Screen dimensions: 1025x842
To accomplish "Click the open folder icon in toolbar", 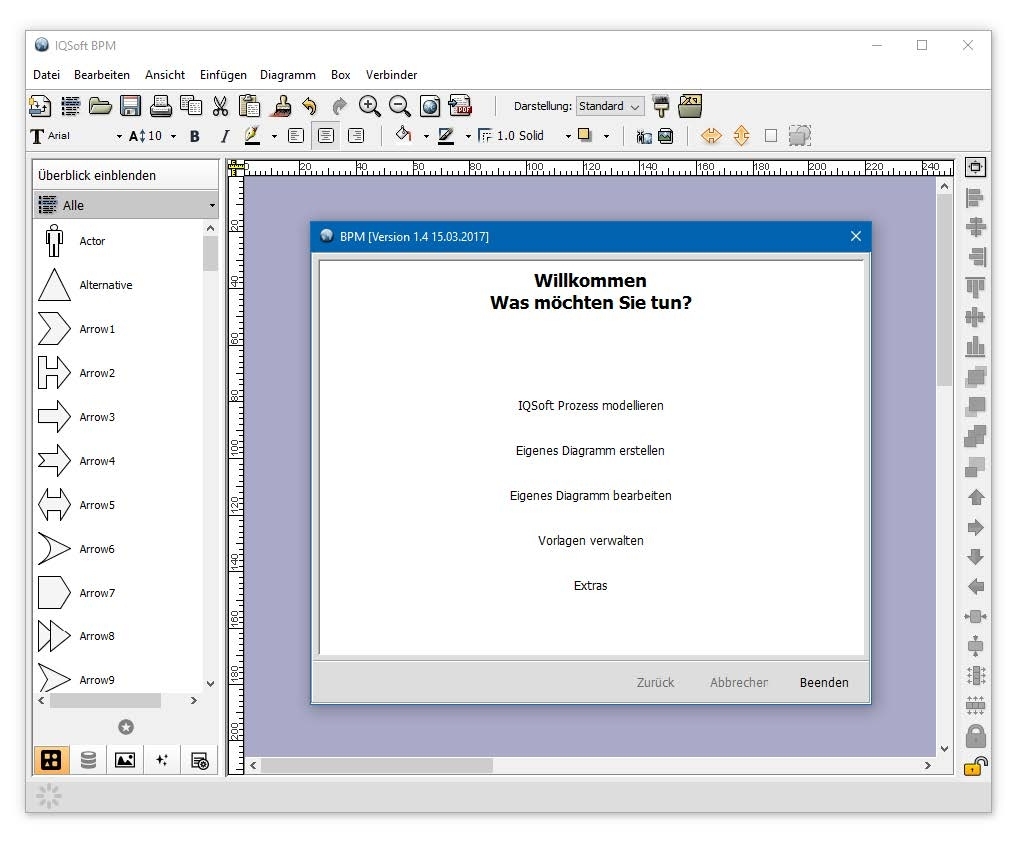I will [100, 106].
